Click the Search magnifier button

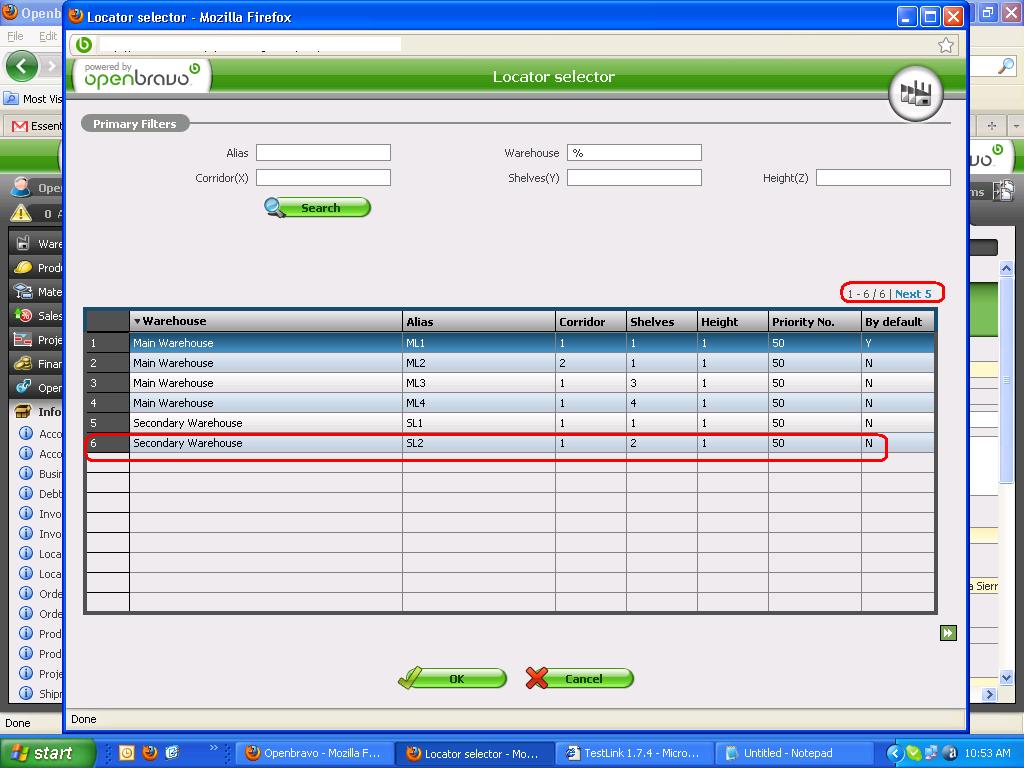[318, 207]
